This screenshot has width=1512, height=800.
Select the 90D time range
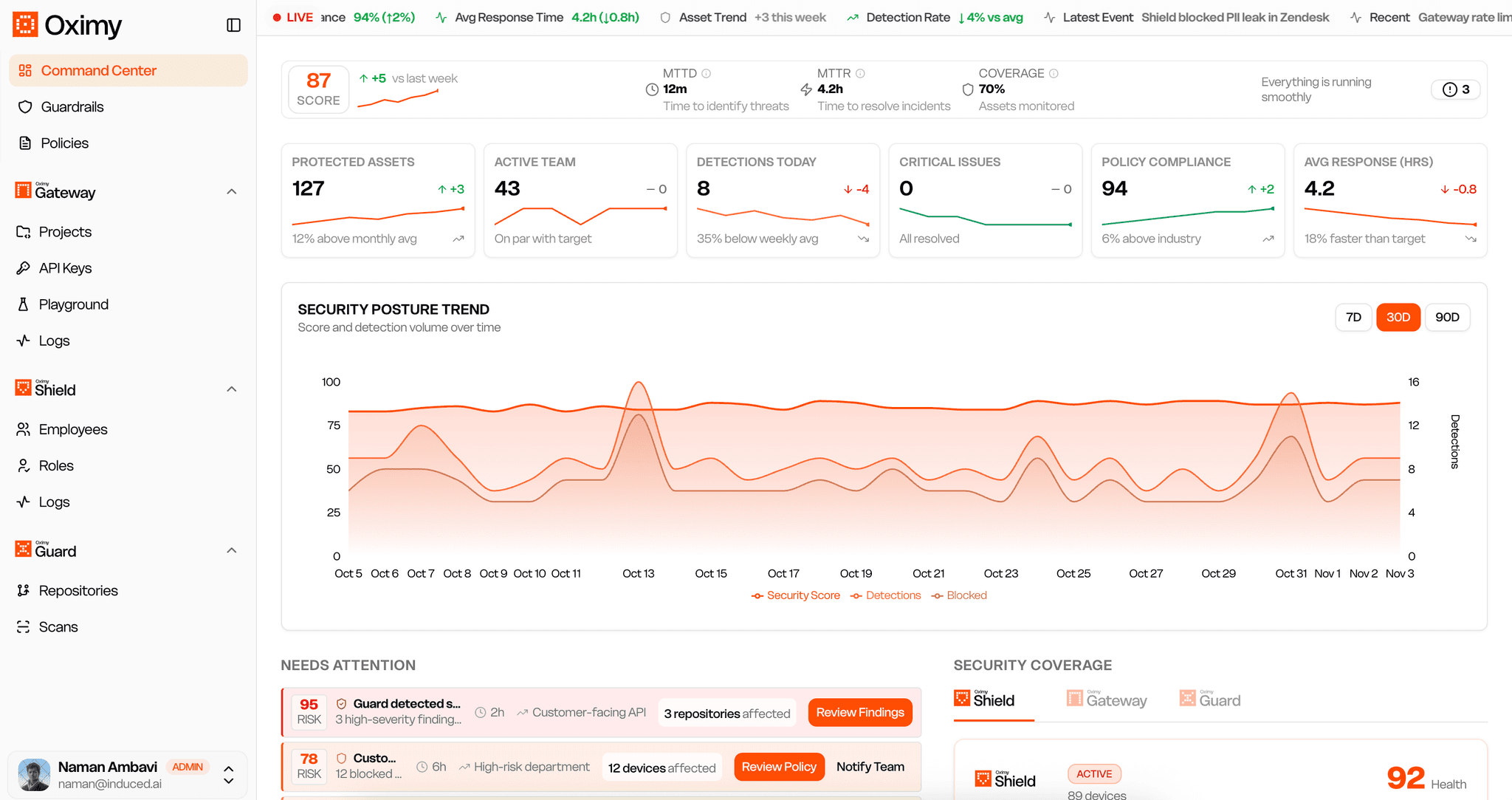(1447, 317)
